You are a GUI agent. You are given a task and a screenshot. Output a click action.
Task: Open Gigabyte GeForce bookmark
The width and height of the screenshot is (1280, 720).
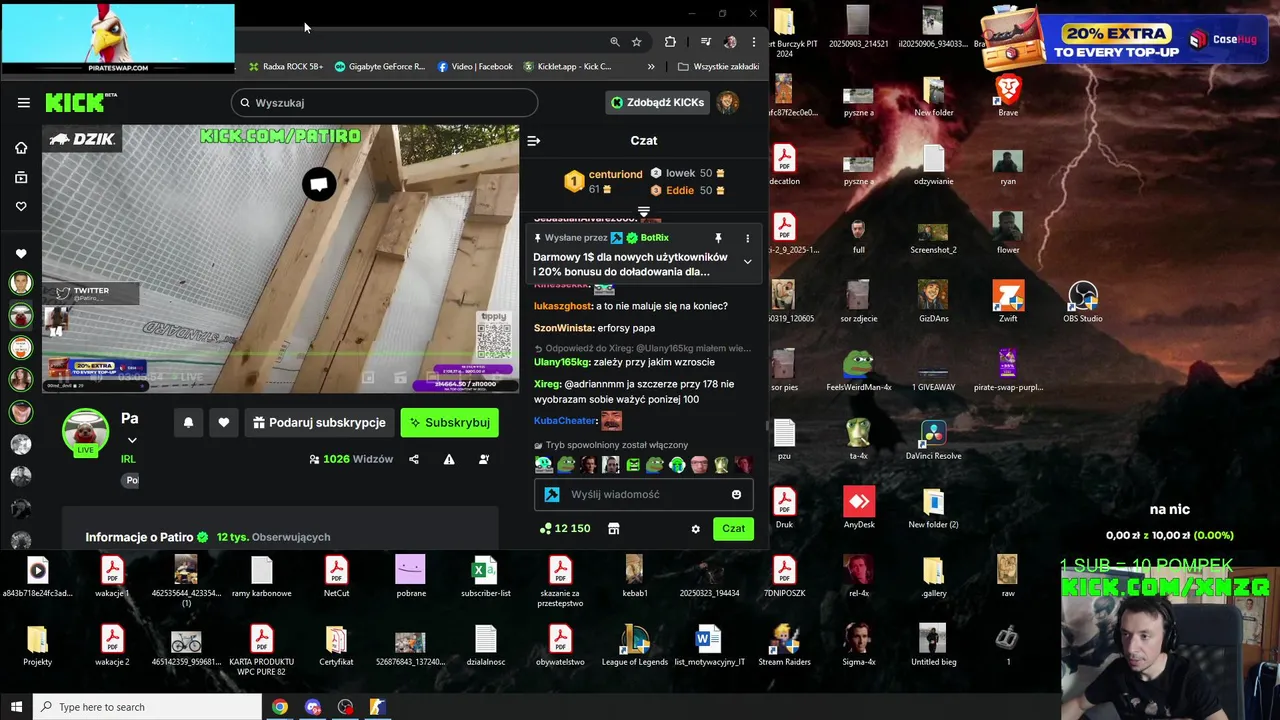pyautogui.click(x=380, y=67)
